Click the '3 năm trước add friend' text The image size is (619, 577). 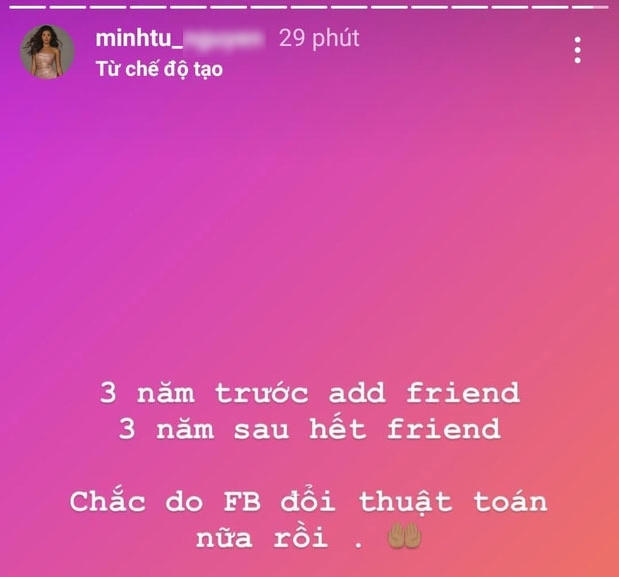[x=310, y=393]
